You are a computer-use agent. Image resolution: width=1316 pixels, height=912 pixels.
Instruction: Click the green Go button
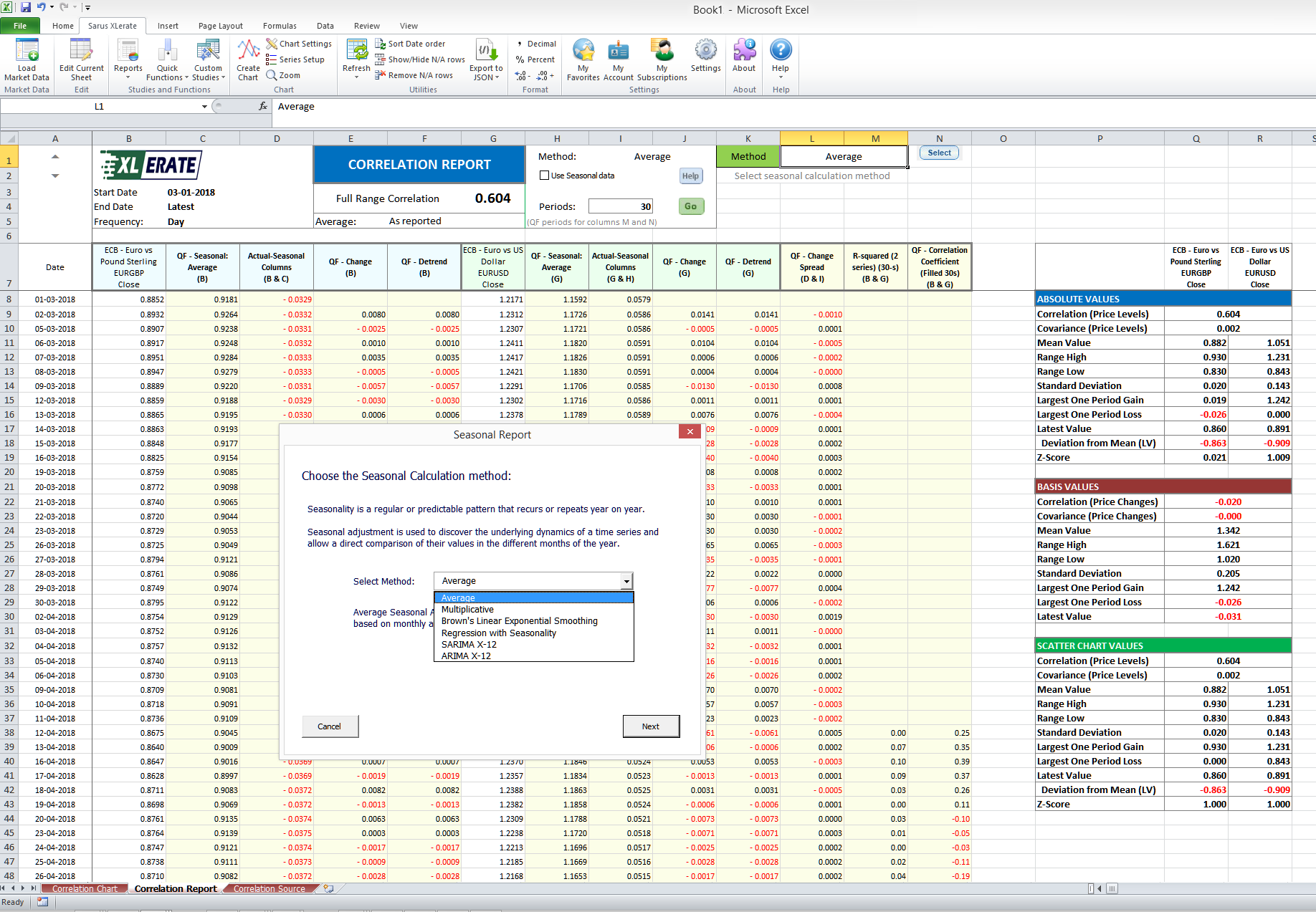(x=691, y=206)
